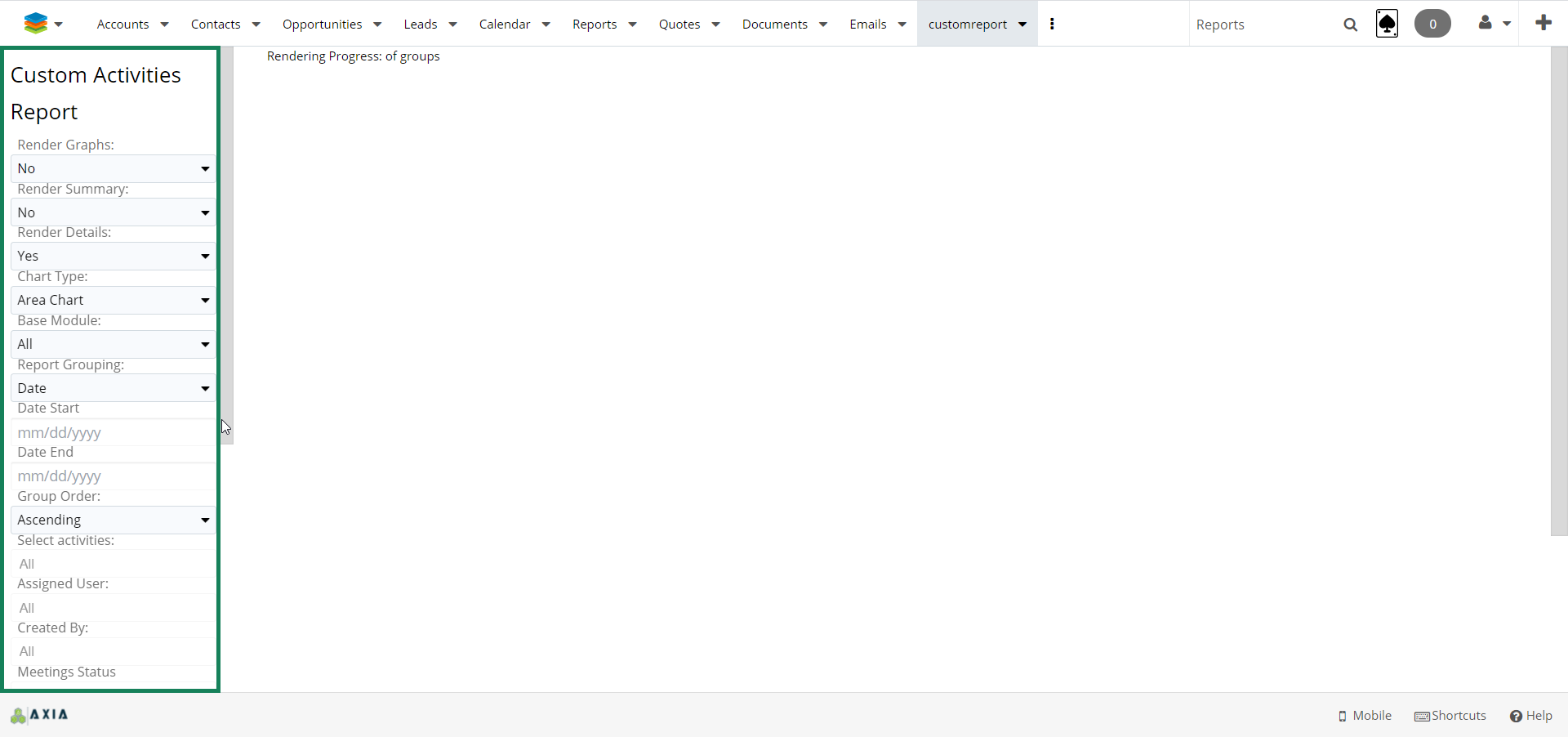
Task: Click the notification counter badge
Action: (x=1432, y=24)
